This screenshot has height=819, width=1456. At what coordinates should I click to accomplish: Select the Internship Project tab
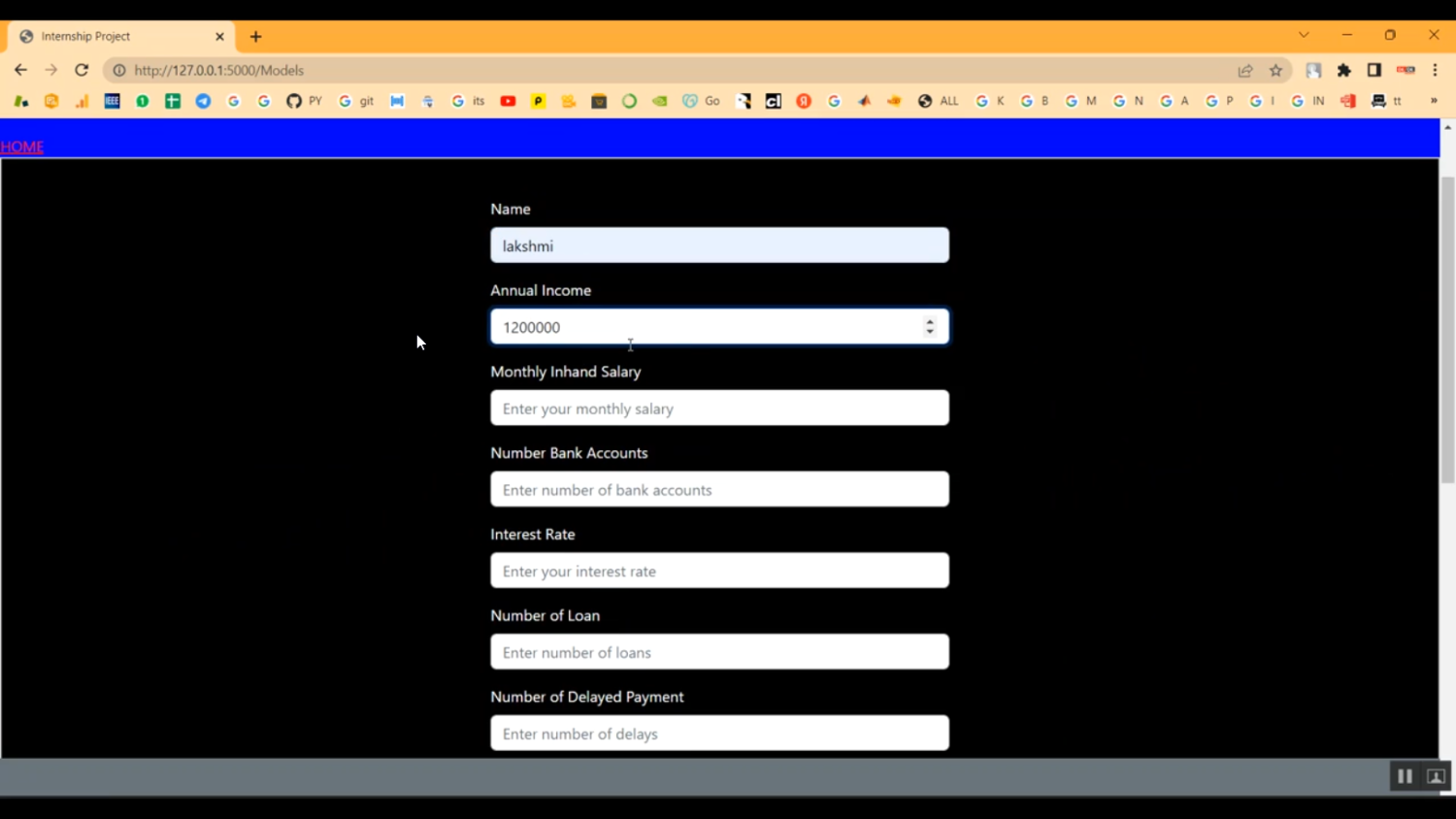(x=121, y=36)
